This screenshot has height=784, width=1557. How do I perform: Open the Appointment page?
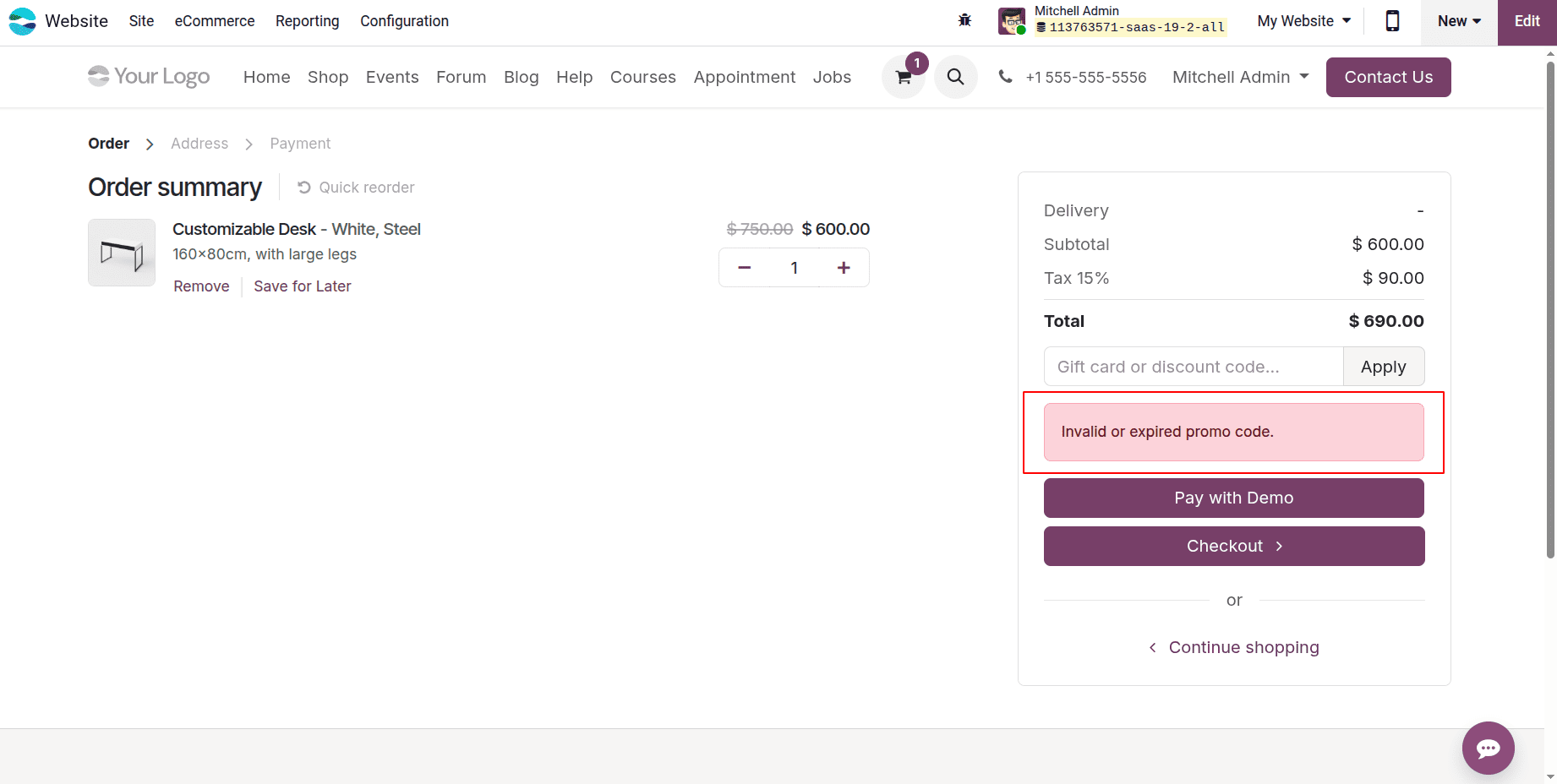click(x=745, y=77)
